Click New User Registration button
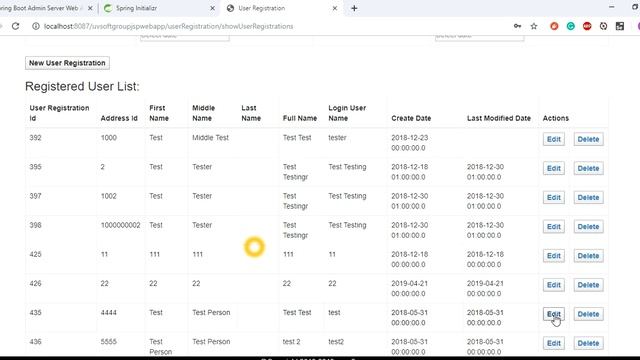 pos(67,63)
